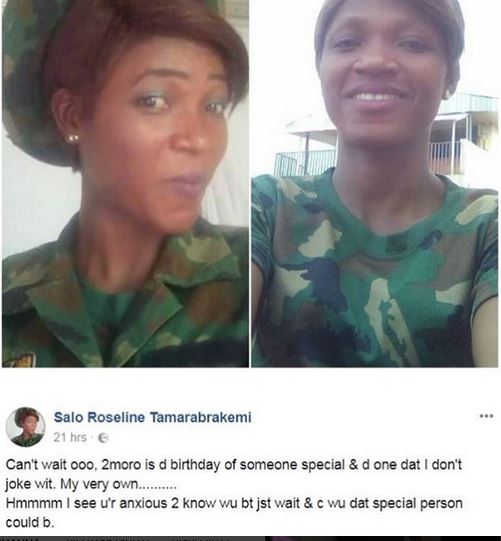Open the three-dot post options menu
This screenshot has width=501, height=541.
coord(487,416)
